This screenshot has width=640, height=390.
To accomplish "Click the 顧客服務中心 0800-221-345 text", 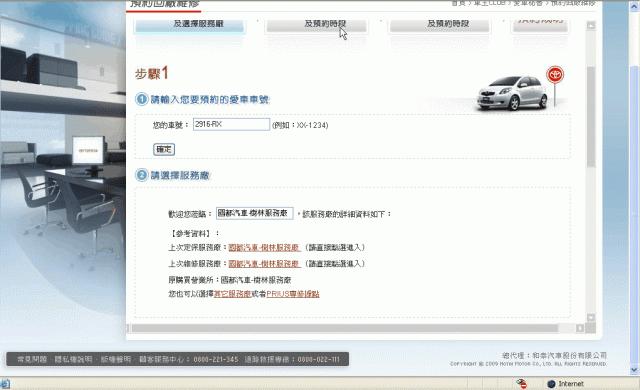I will point(189,359).
